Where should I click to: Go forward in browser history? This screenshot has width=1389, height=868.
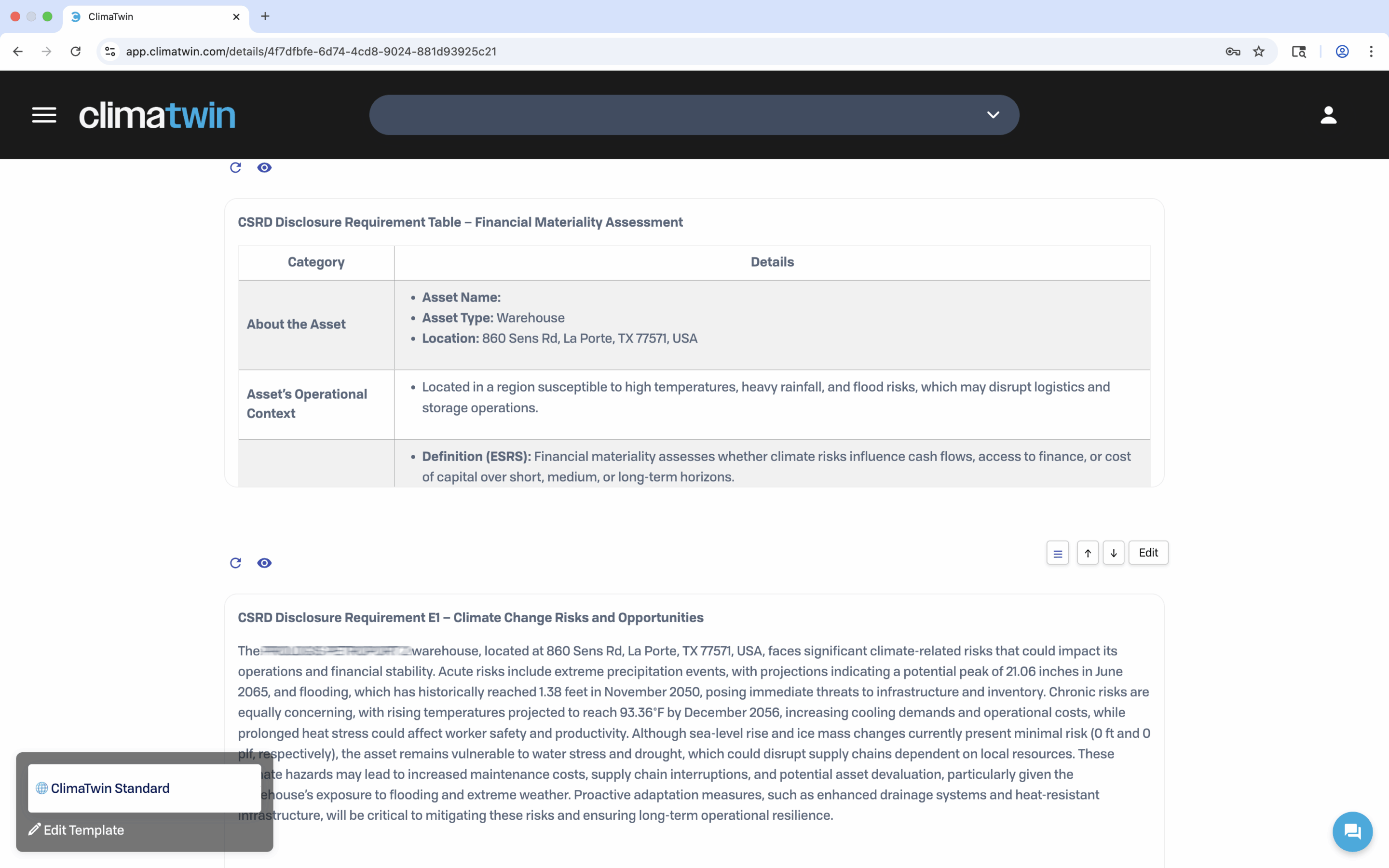[x=46, y=52]
